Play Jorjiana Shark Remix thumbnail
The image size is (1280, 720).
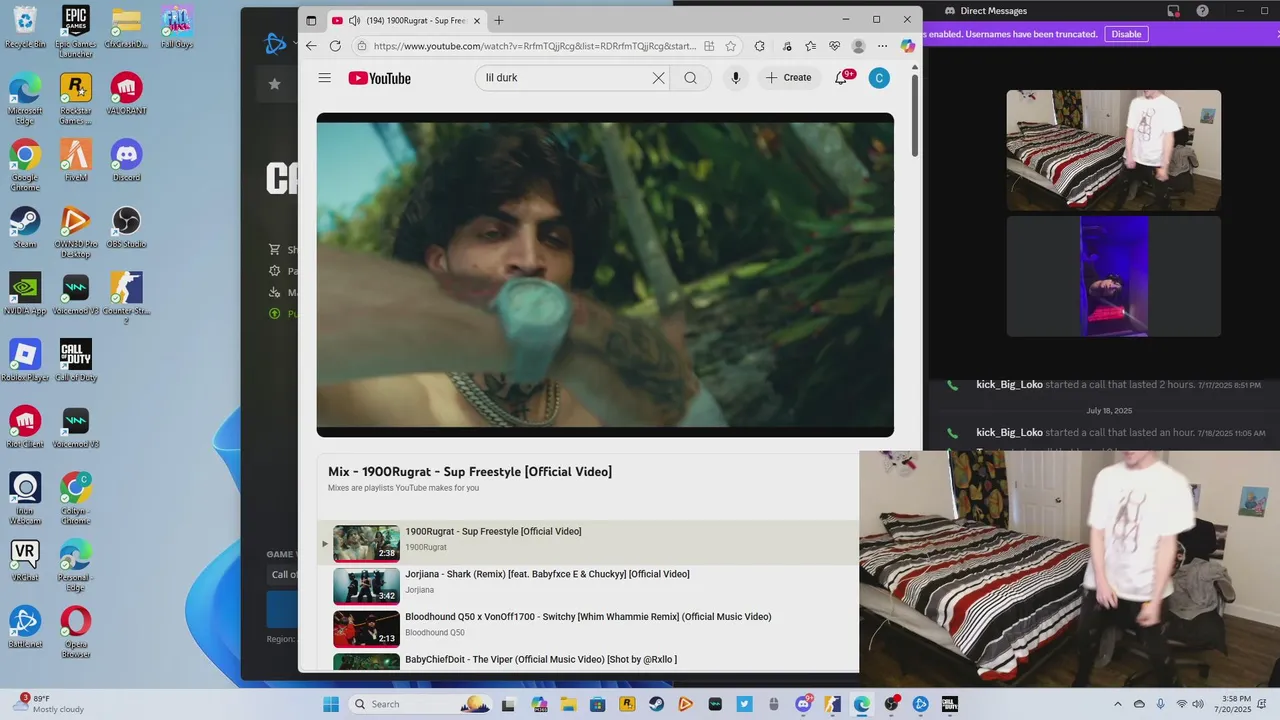[x=366, y=586]
